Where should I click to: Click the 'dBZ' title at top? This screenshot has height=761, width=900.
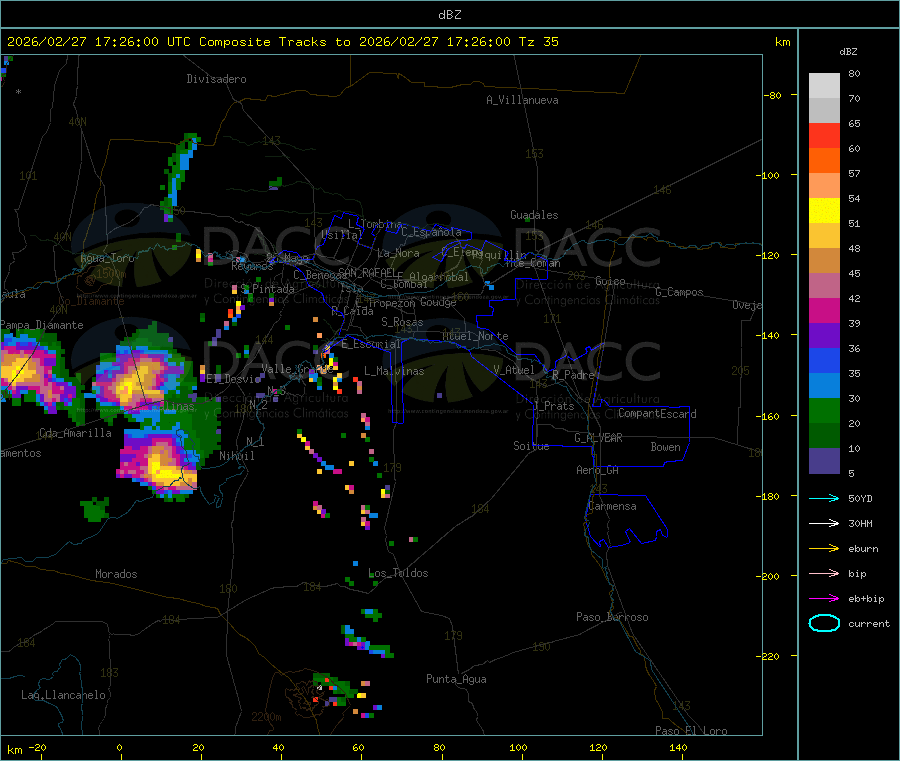pyautogui.click(x=449, y=15)
